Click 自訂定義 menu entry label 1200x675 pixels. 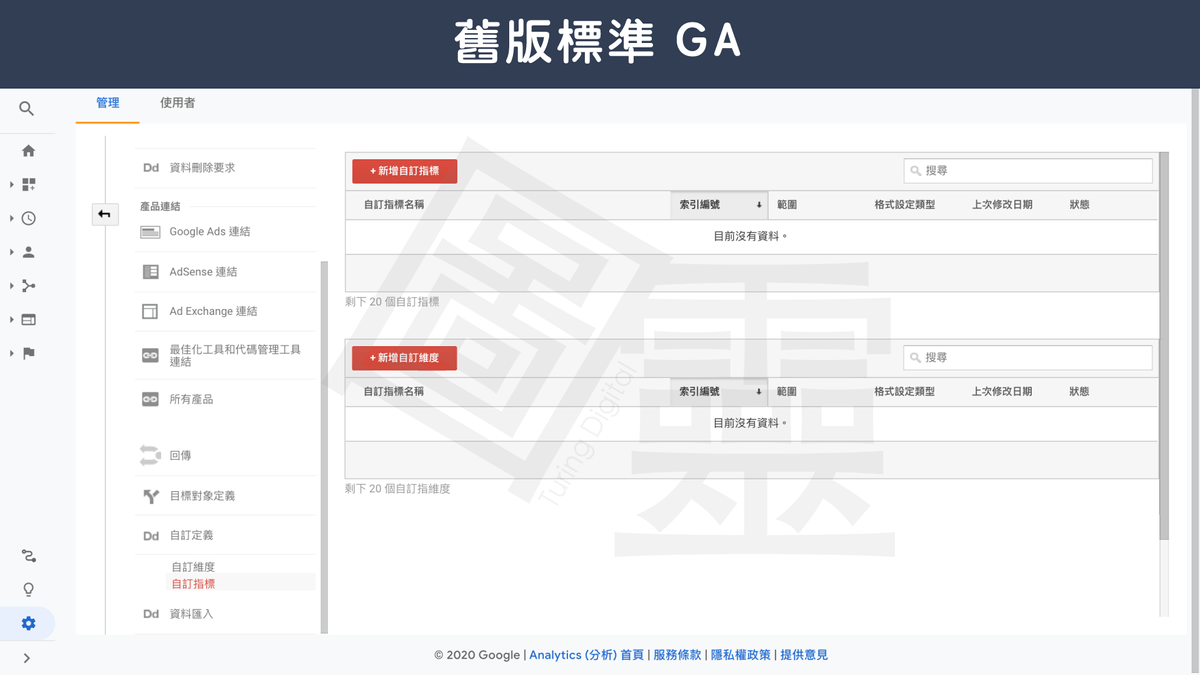[192, 536]
